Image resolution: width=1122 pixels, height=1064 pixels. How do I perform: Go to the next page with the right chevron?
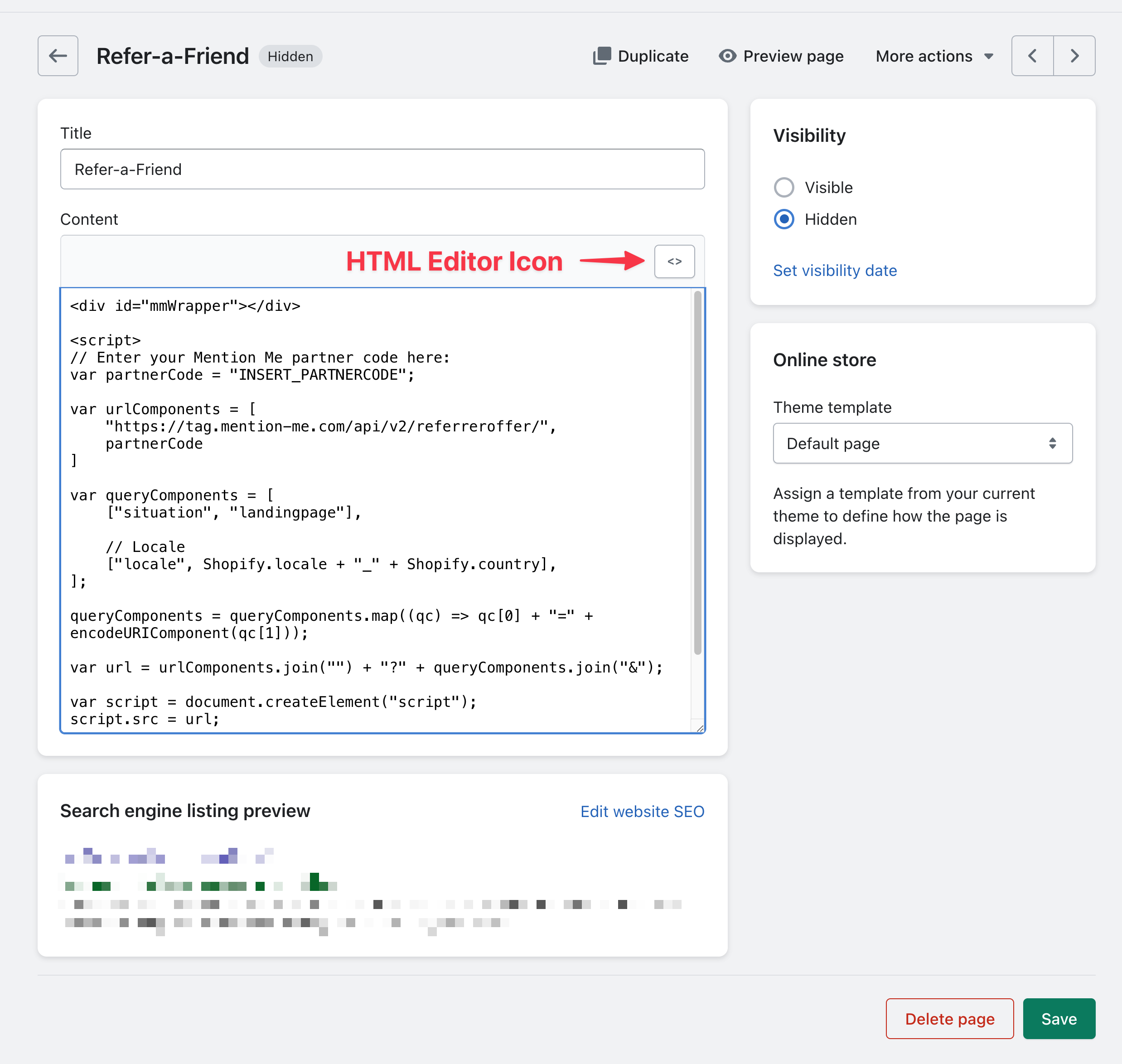point(1074,56)
